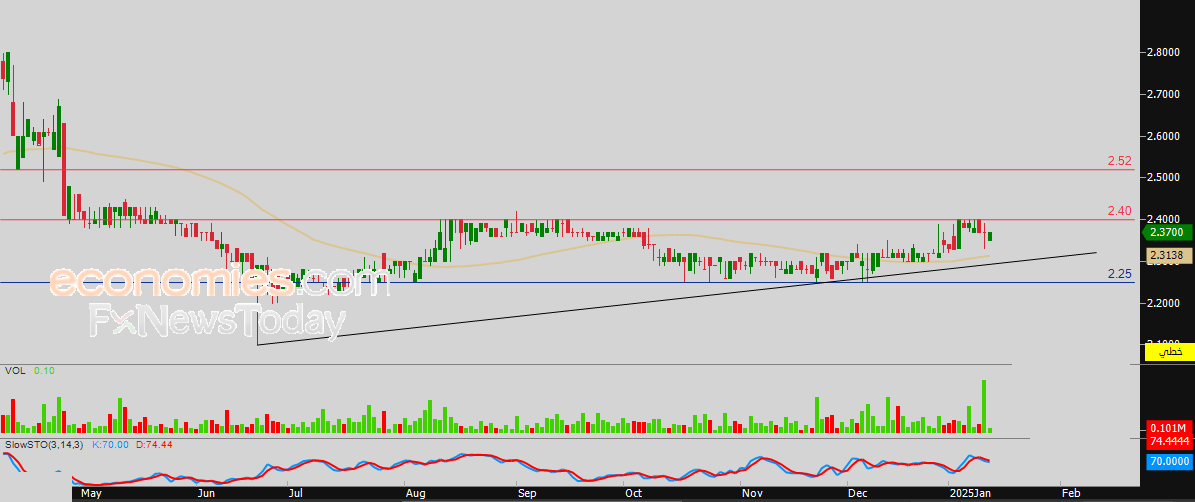Click the Dec label on time axis

[x=858, y=494]
